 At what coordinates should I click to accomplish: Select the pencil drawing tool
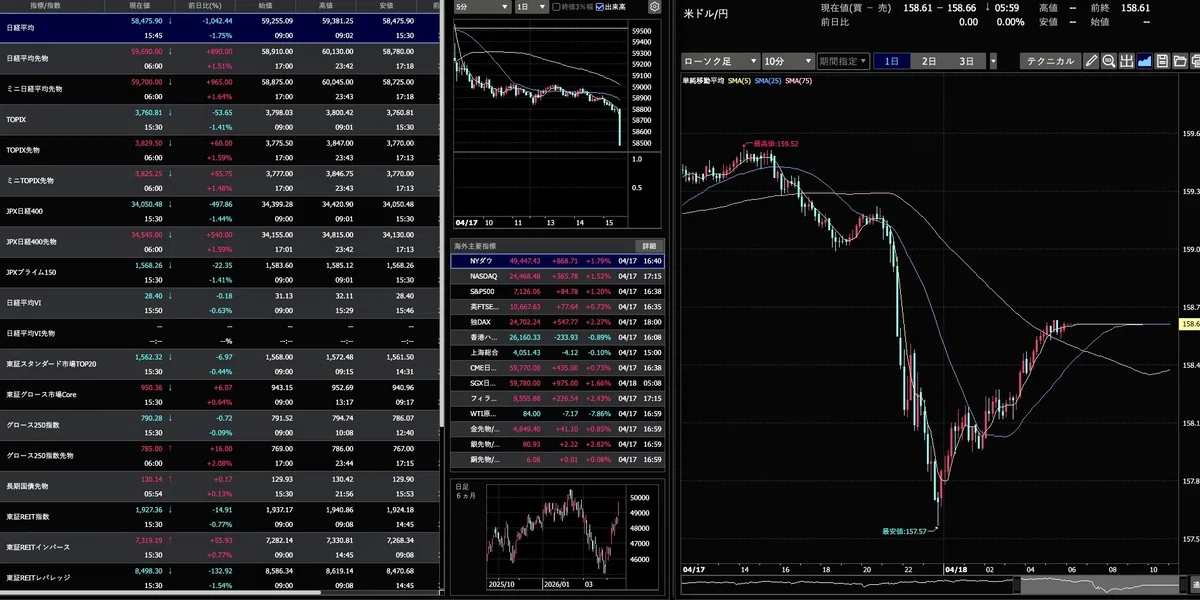[1091, 61]
